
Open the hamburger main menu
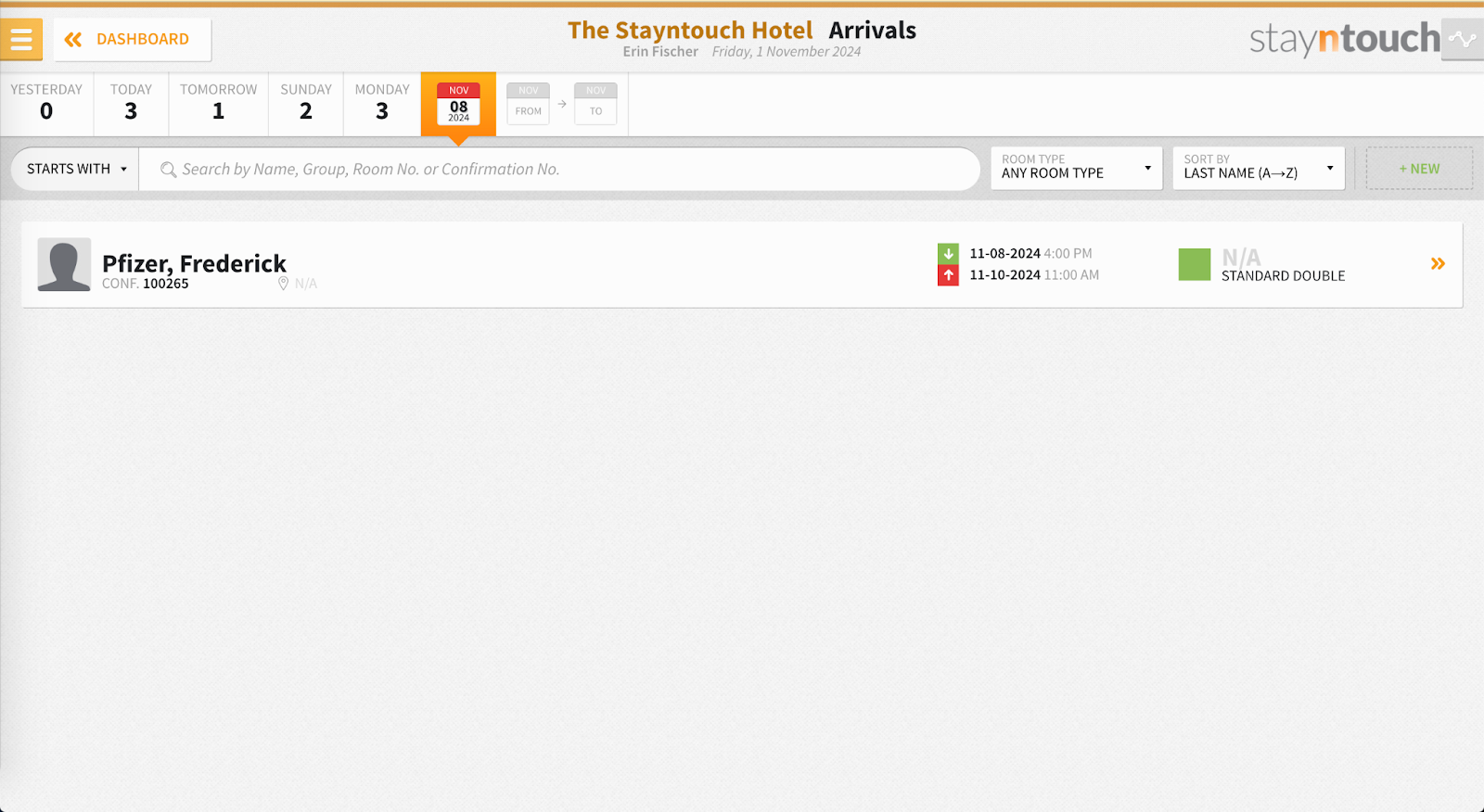21,39
